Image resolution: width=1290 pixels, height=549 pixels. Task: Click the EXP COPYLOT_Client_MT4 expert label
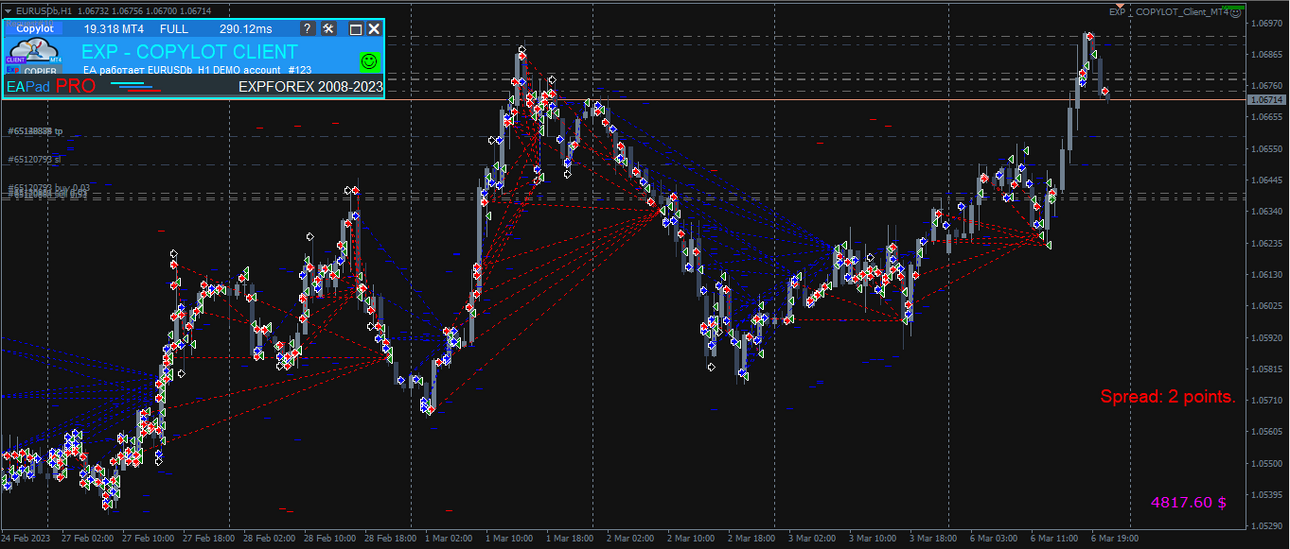(x=1169, y=11)
